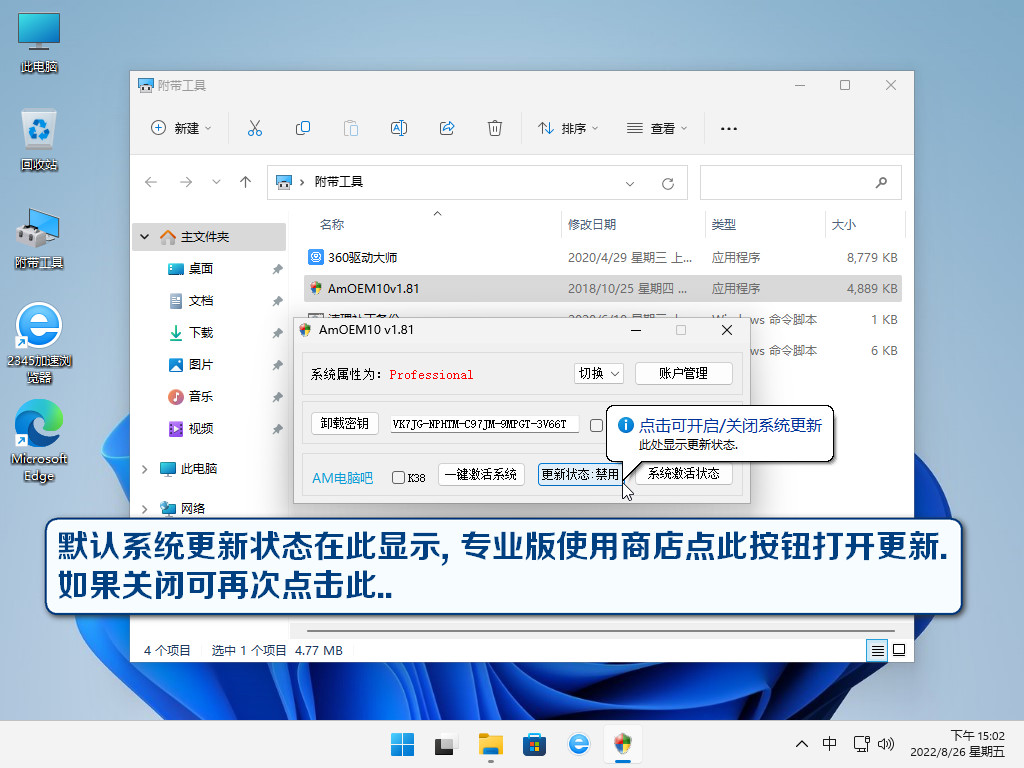The height and width of the screenshot is (768, 1024).
Task: Sort files by the 修改日期 column header
Action: point(592,225)
